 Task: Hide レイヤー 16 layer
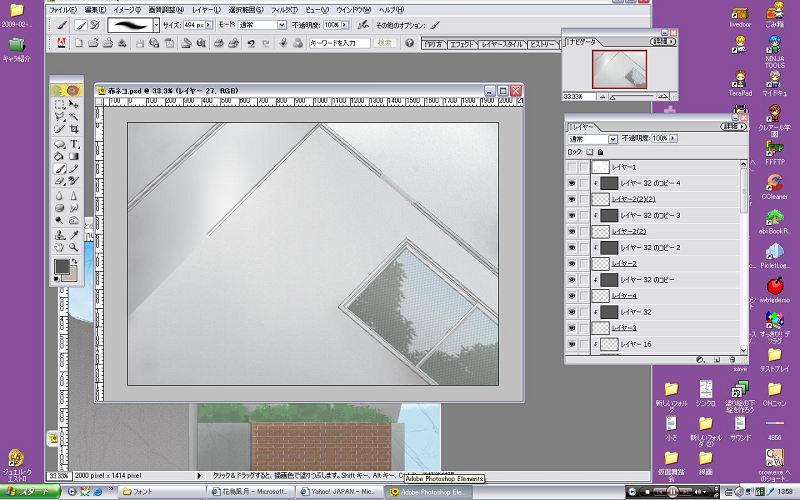[x=572, y=344]
